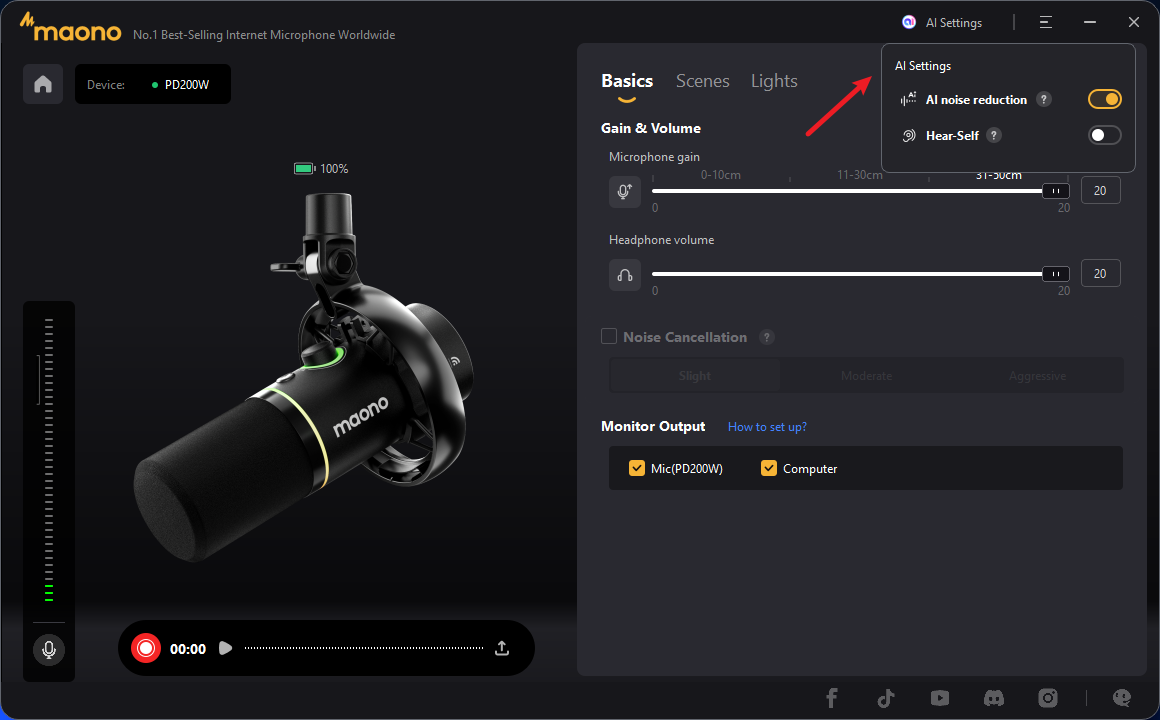This screenshot has width=1160, height=720.
Task: Start recording with the red record button
Action: point(146,649)
